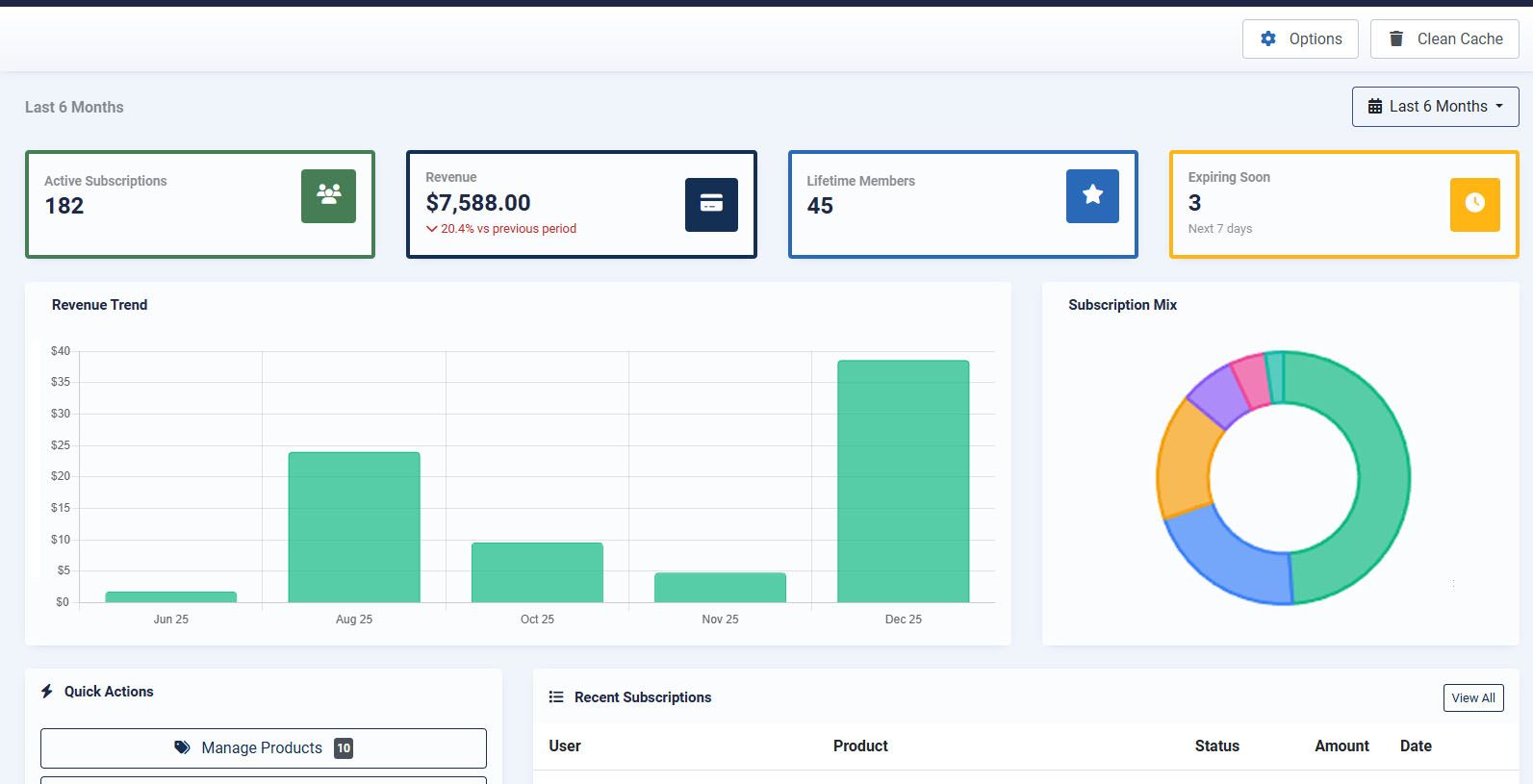Click the Revenue credit card icon
This screenshot has width=1533, height=784.
pyautogui.click(x=711, y=204)
